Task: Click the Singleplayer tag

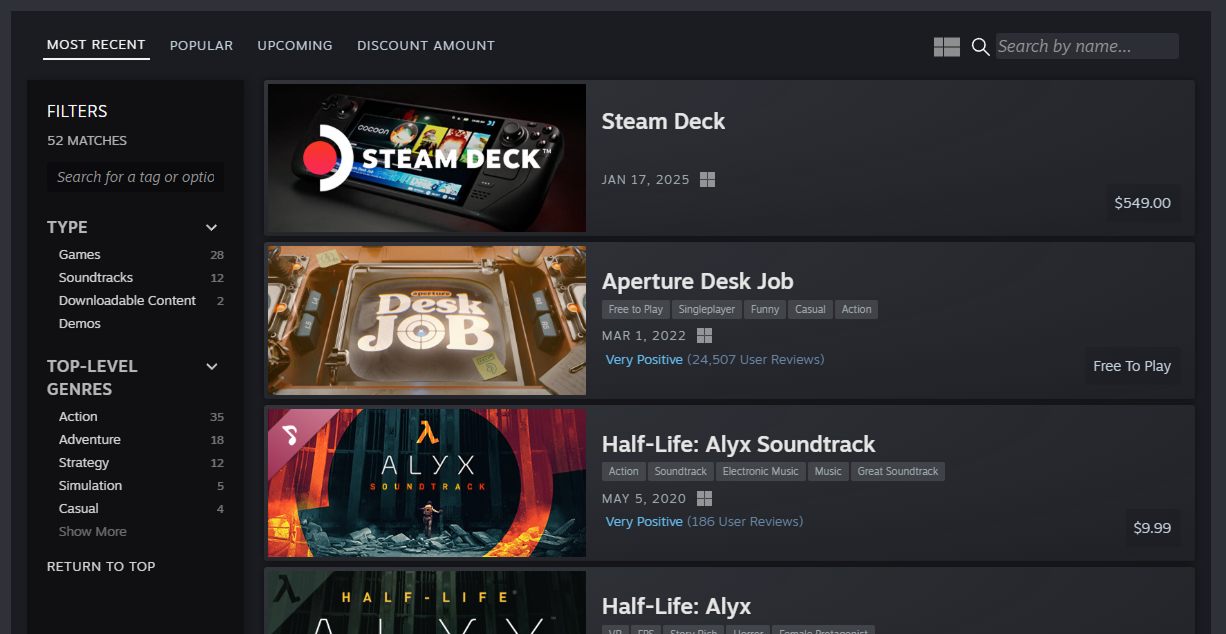Action: (x=707, y=310)
